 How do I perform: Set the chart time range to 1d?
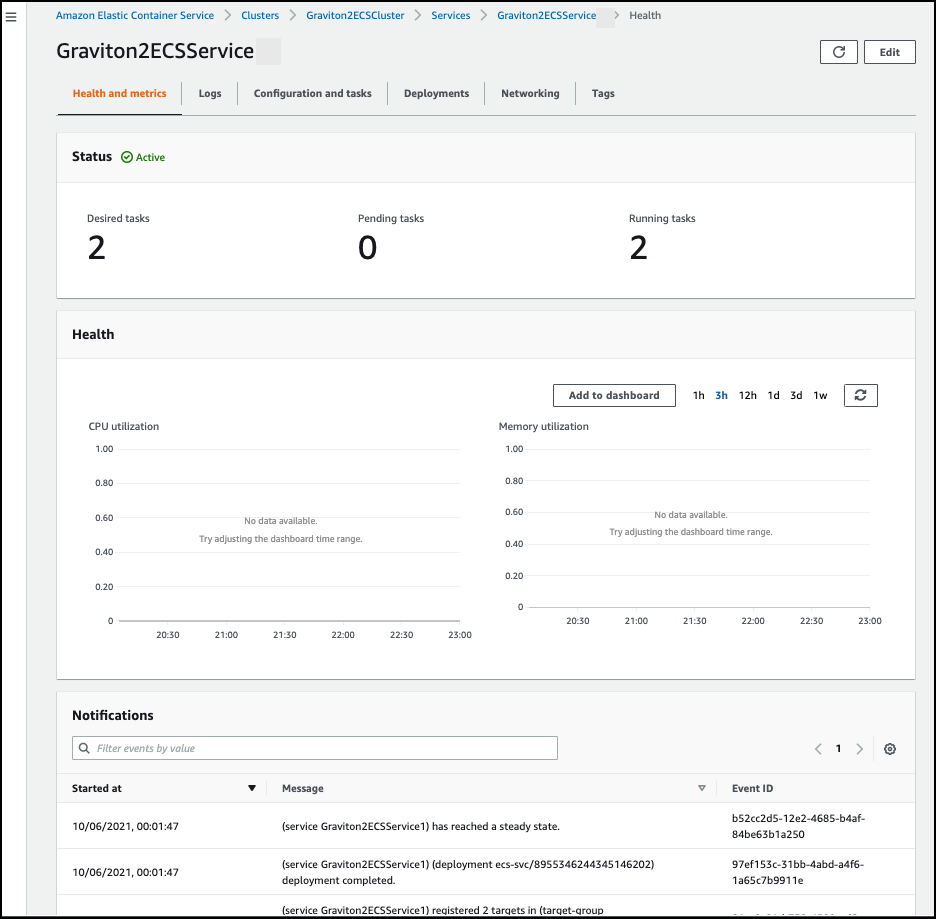pyautogui.click(x=774, y=395)
